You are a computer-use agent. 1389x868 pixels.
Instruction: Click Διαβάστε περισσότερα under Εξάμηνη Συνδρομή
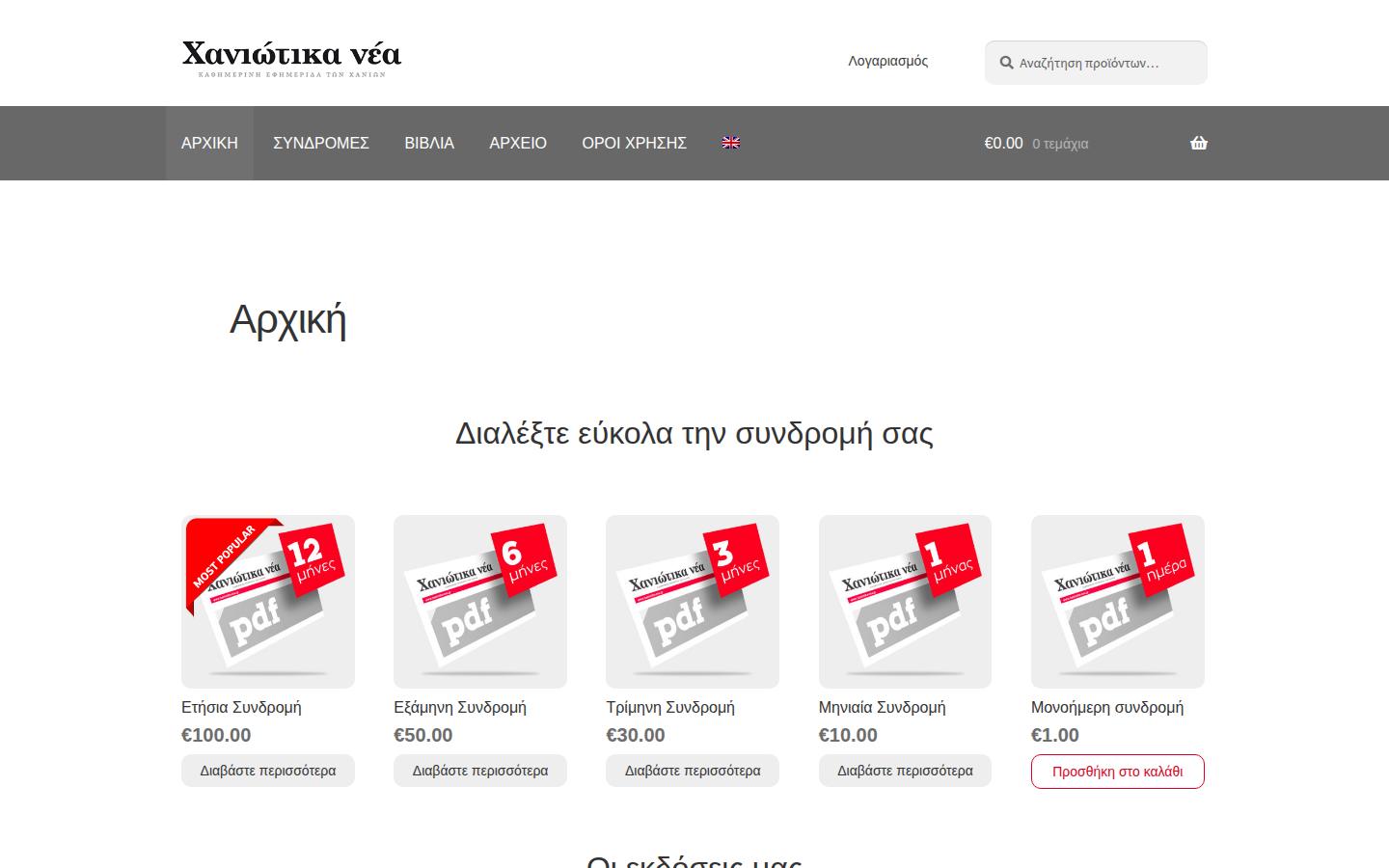(480, 771)
